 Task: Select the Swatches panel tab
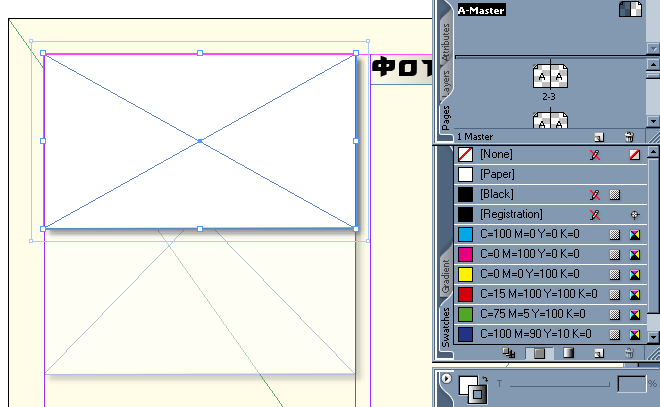tap(446, 327)
